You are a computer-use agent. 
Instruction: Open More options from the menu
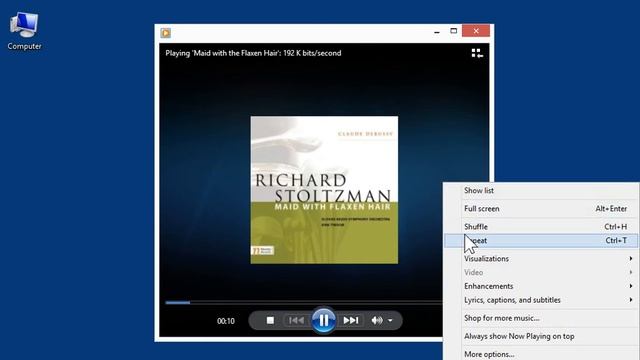tap(541, 354)
